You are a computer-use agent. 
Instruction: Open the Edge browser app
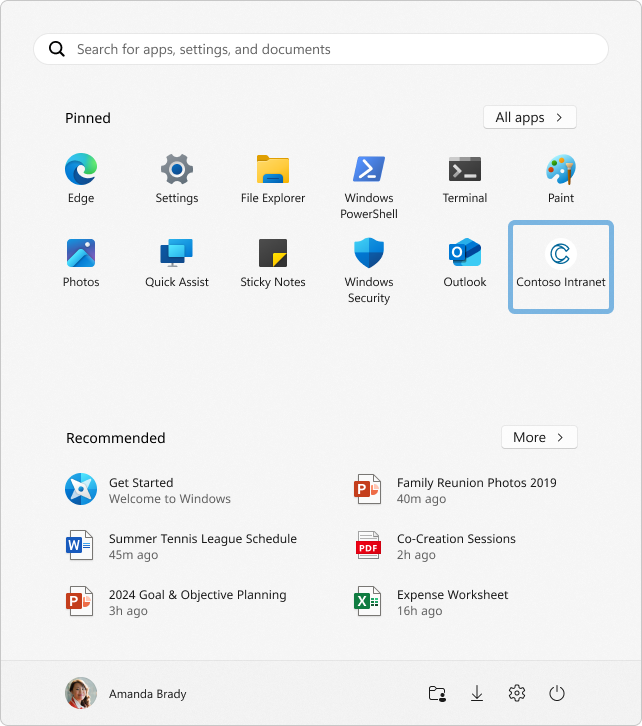click(81, 180)
